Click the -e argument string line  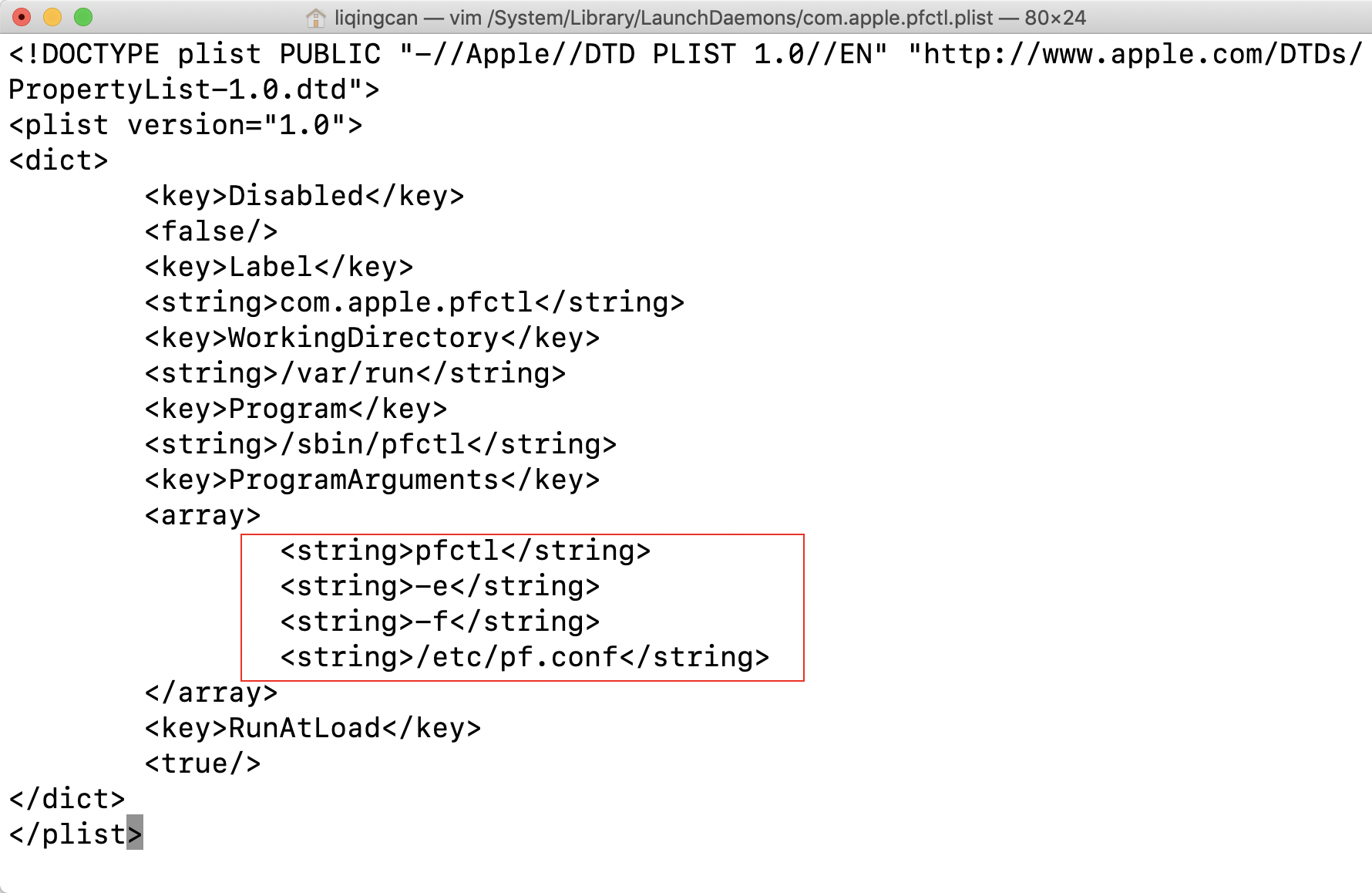click(439, 586)
